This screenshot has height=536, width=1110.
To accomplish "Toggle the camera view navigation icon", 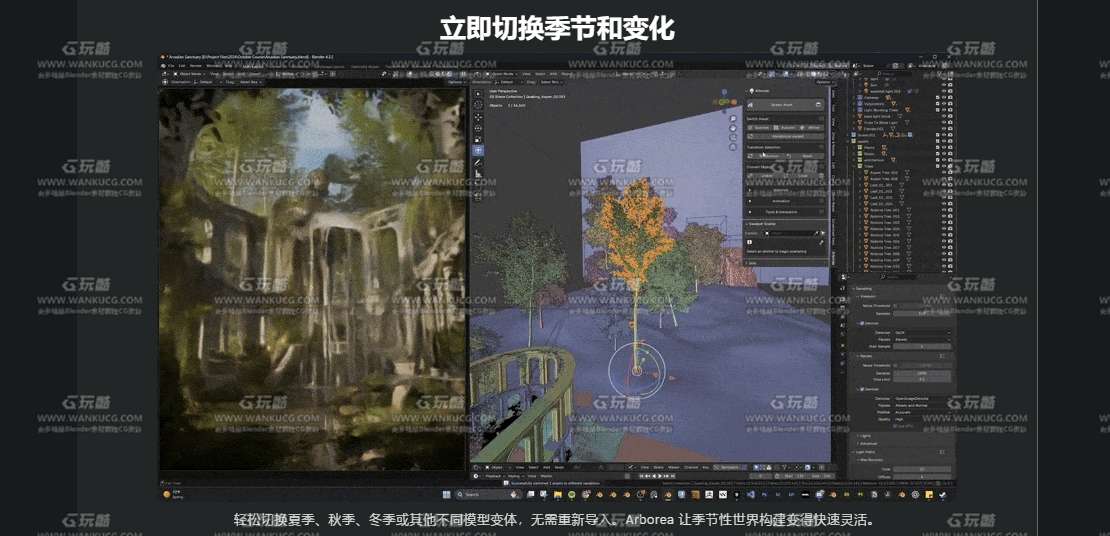I will 733,137.
